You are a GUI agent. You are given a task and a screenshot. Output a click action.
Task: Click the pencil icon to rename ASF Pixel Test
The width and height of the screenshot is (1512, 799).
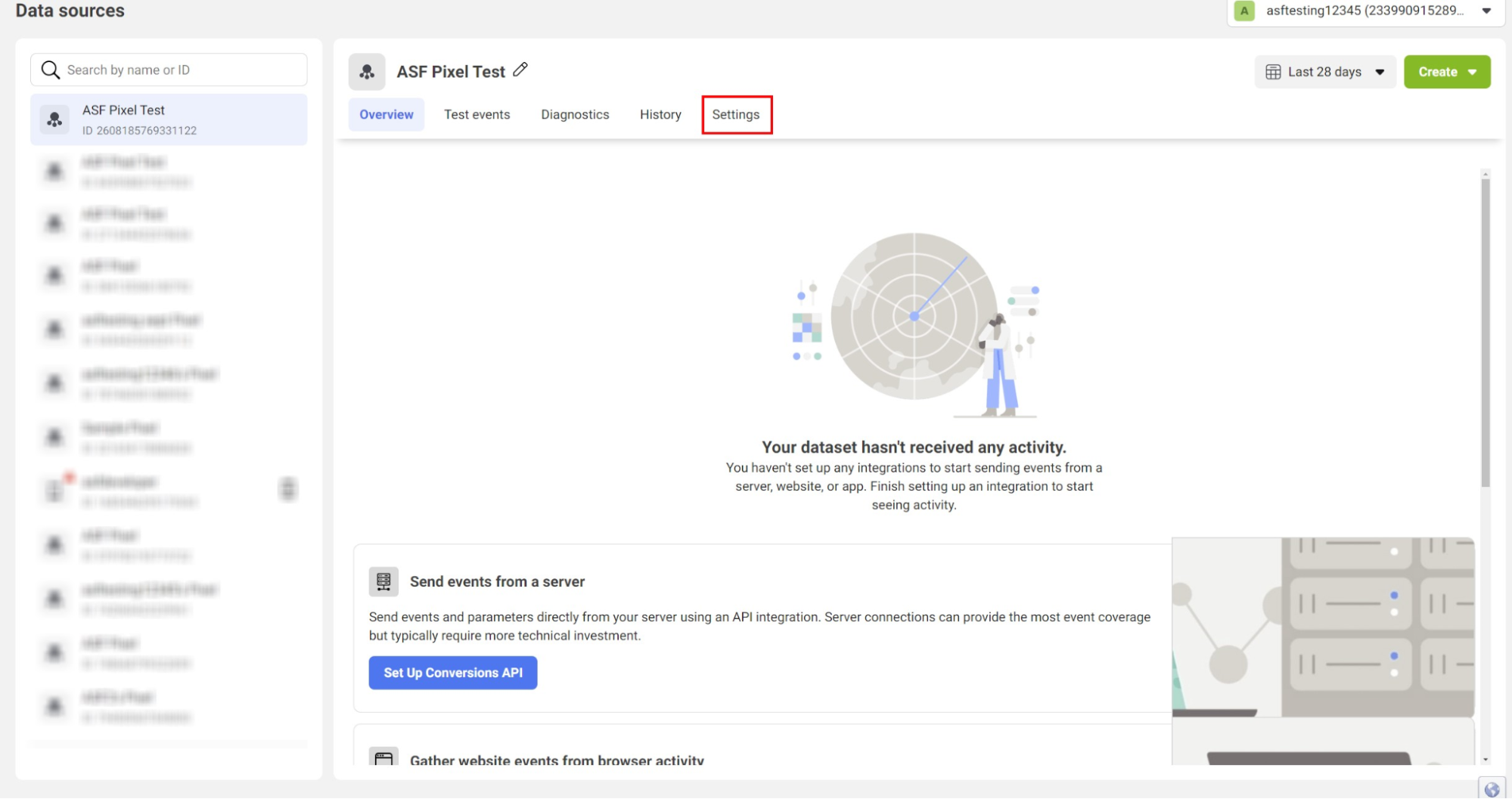(520, 70)
